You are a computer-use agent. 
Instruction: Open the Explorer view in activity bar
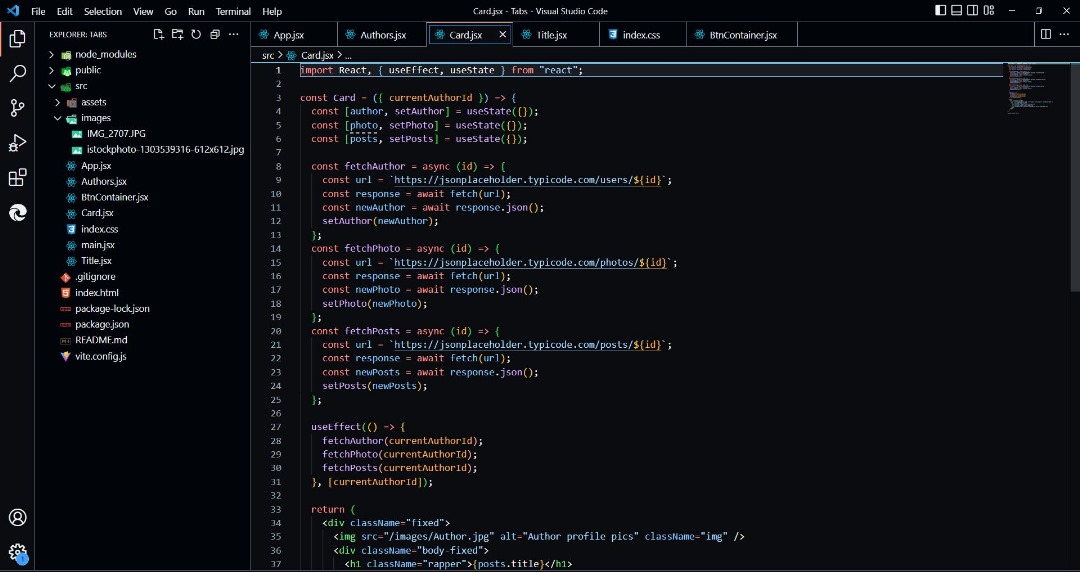click(17, 39)
